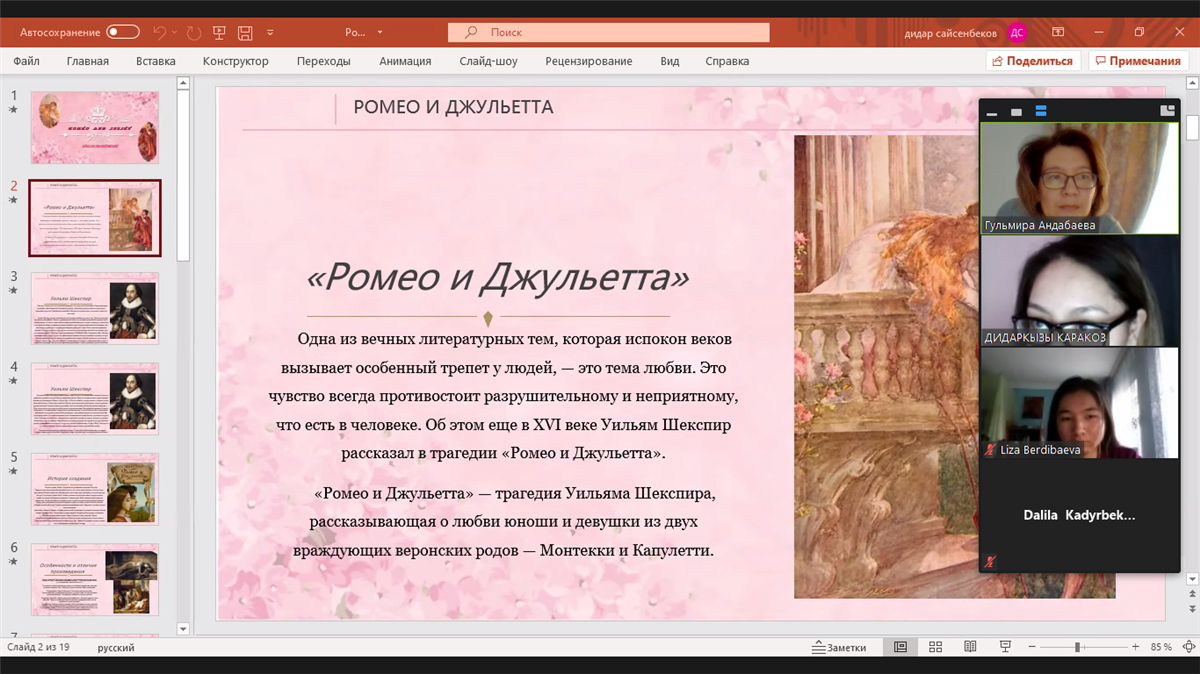Open the Customize Quick Access Toolbar dropdown

270,32
